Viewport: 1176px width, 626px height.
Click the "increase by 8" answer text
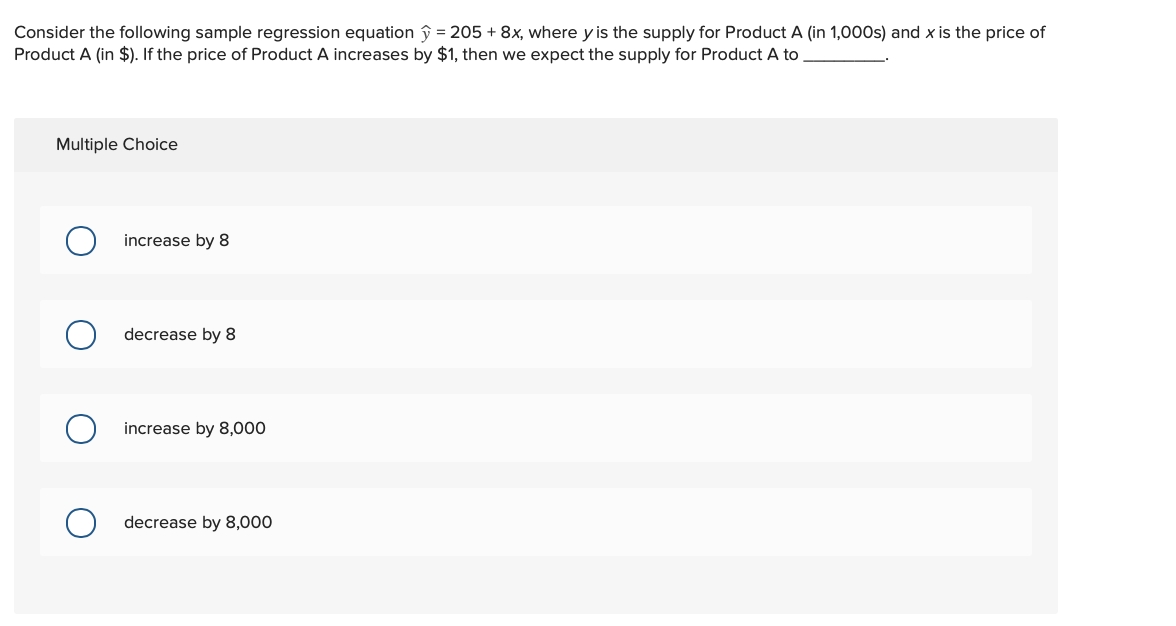pyautogui.click(x=176, y=240)
